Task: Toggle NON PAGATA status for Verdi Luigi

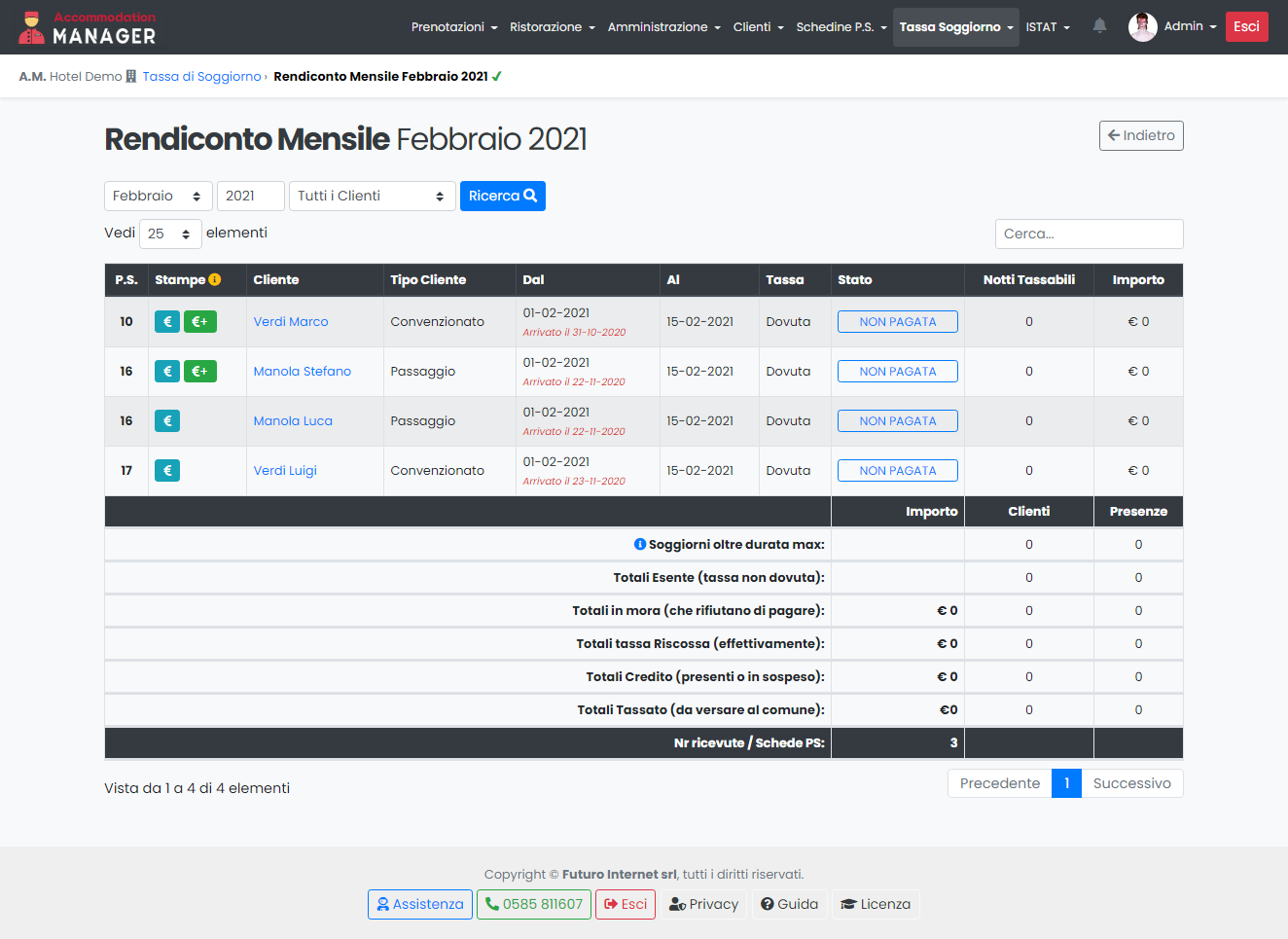Action: (x=897, y=471)
